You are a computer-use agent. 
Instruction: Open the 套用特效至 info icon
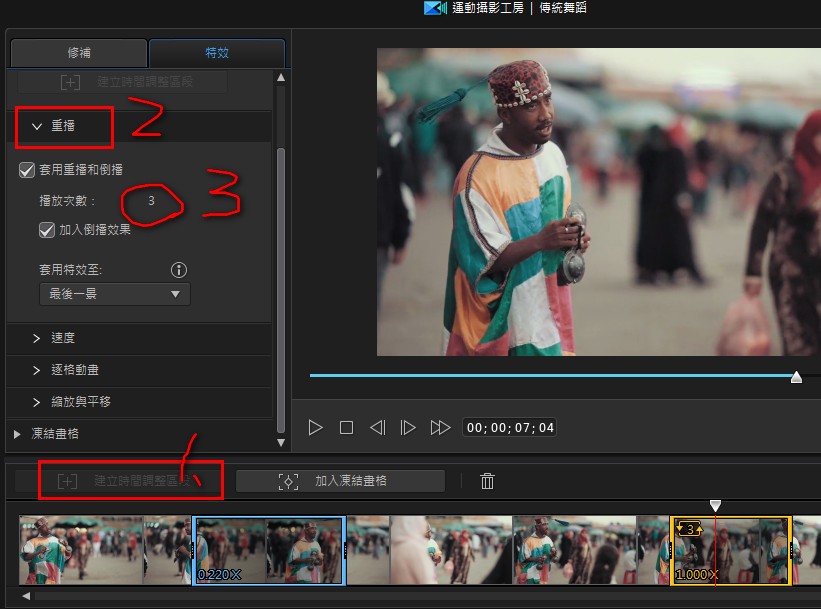tap(179, 270)
